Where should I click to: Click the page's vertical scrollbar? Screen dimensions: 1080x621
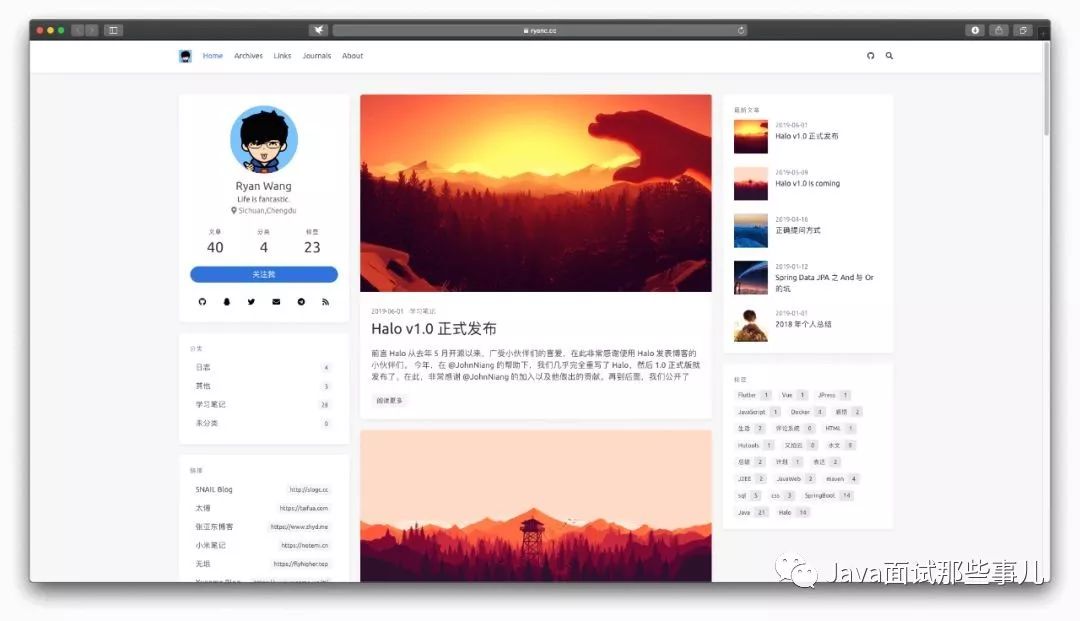coord(1046,90)
